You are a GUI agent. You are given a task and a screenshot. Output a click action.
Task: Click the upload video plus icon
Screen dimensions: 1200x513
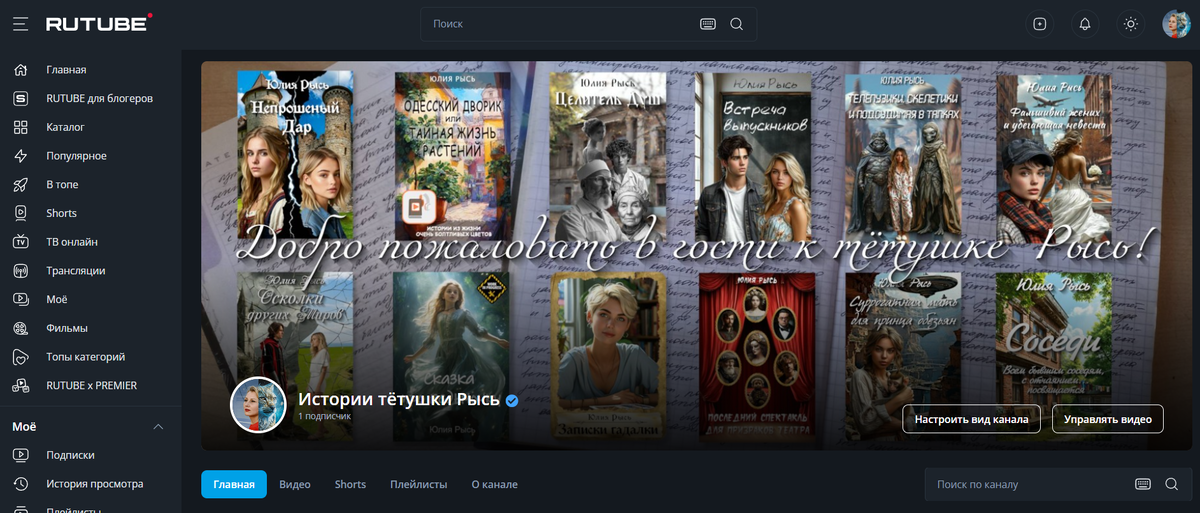1039,24
